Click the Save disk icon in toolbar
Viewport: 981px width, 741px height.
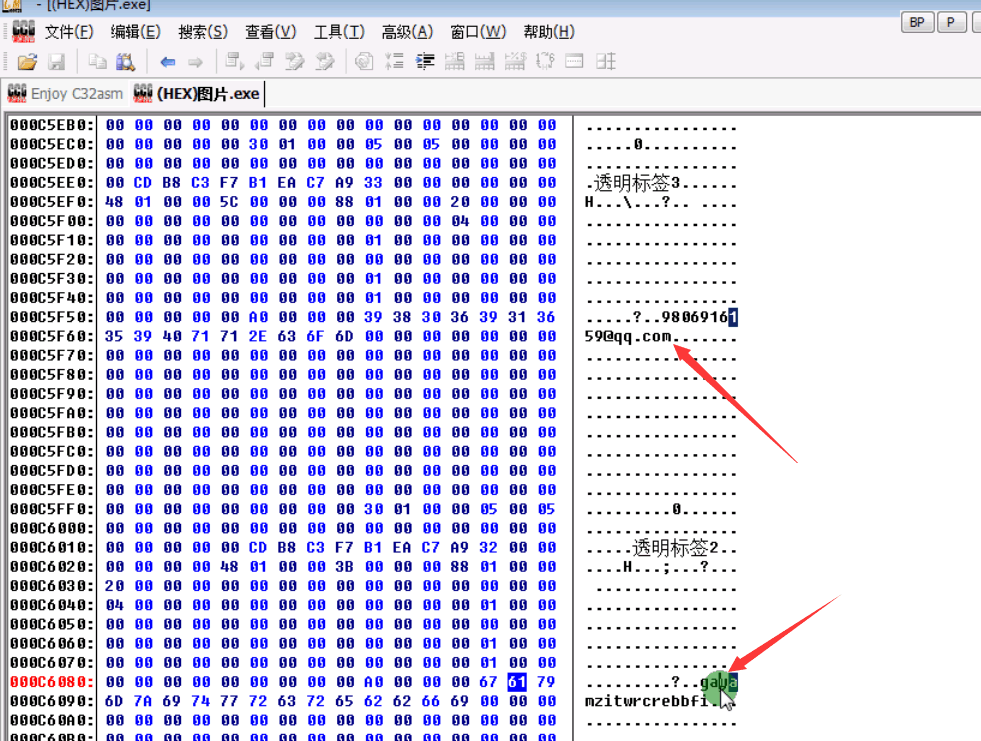56,62
